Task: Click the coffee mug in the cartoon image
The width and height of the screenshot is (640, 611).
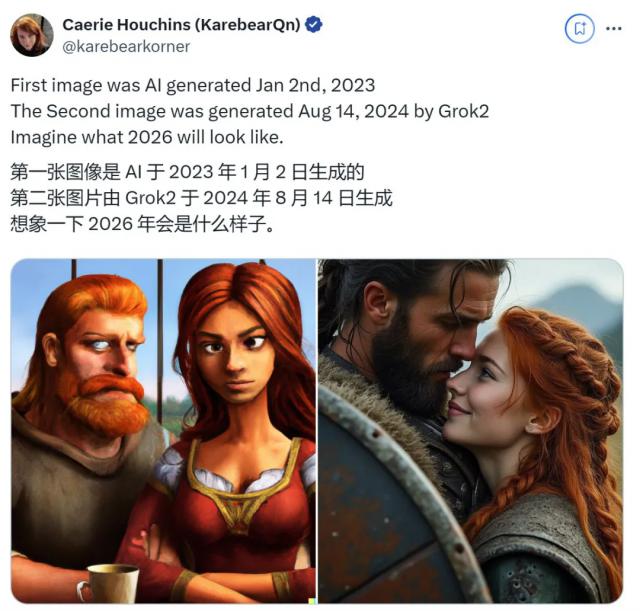Action: 109,583
